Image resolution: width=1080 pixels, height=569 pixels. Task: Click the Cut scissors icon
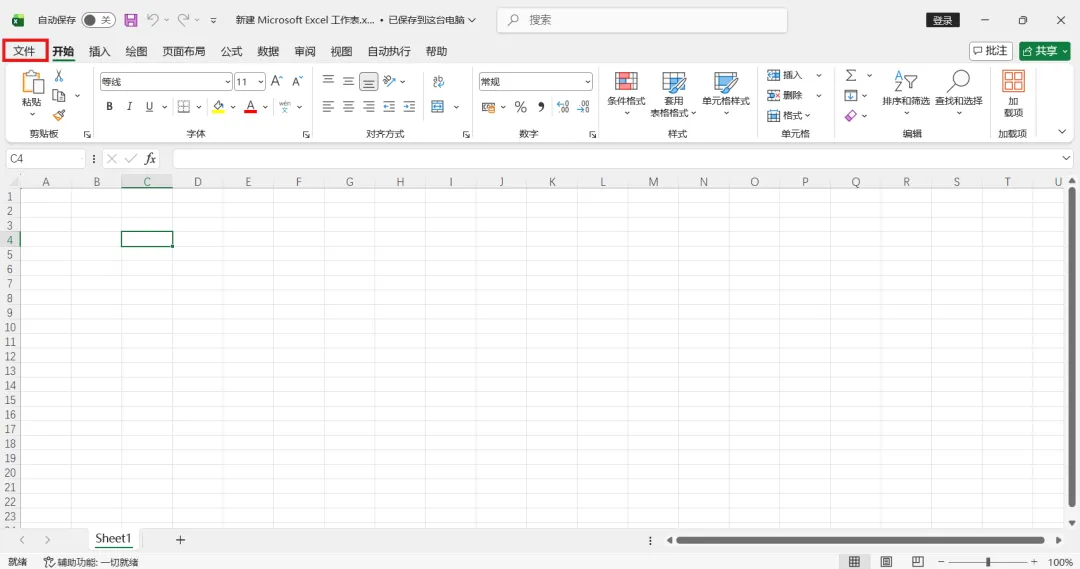point(59,76)
